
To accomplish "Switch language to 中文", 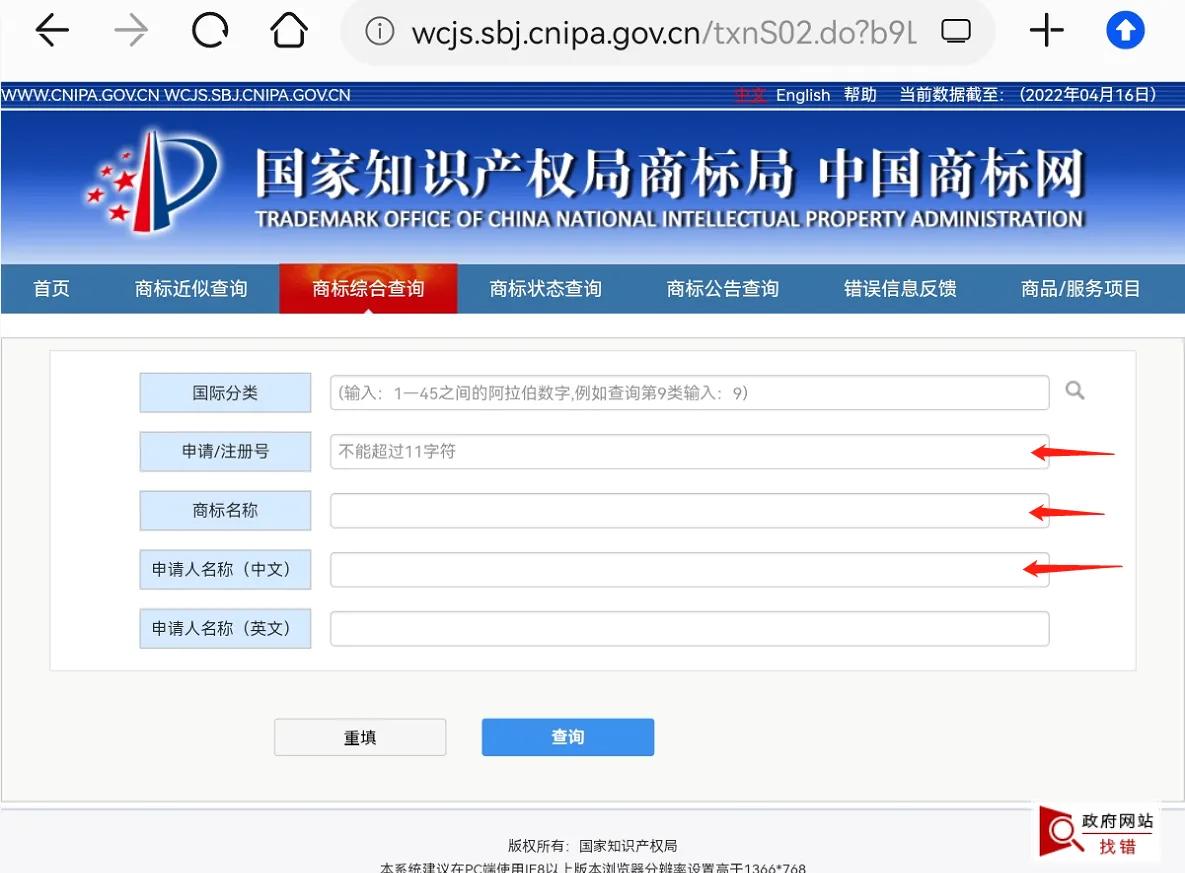I will pos(749,95).
